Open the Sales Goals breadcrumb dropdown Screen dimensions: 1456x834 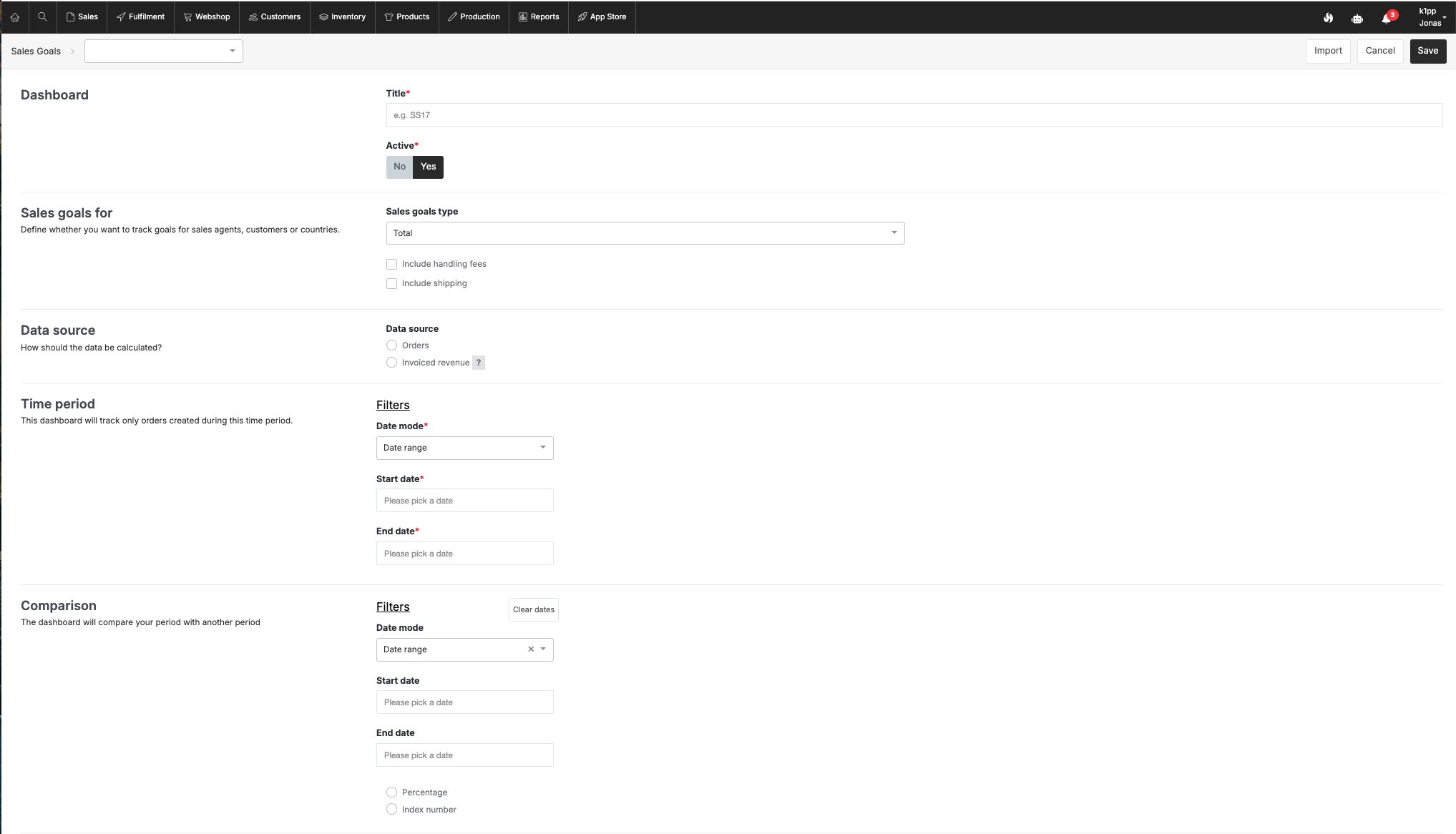164,51
